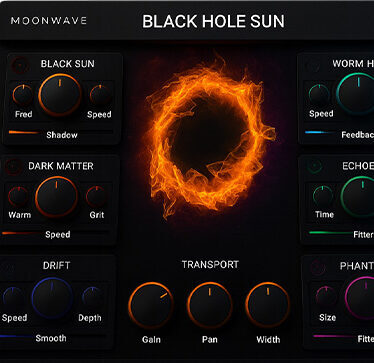Click the large center knob in Dark Matter

[56, 197]
